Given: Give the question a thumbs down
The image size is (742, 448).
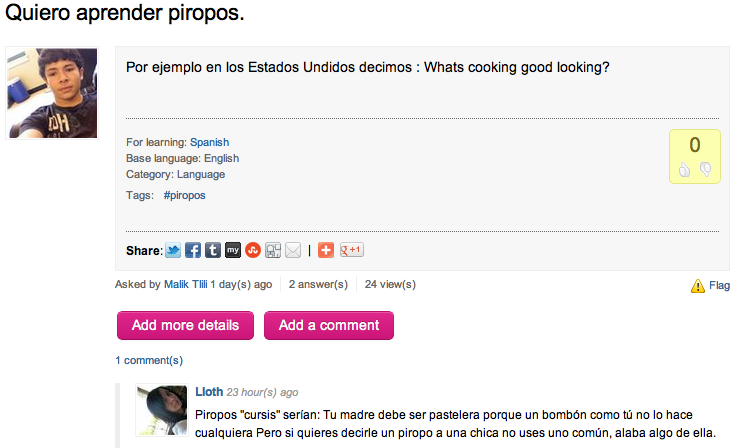Looking at the screenshot, I should point(705,170).
